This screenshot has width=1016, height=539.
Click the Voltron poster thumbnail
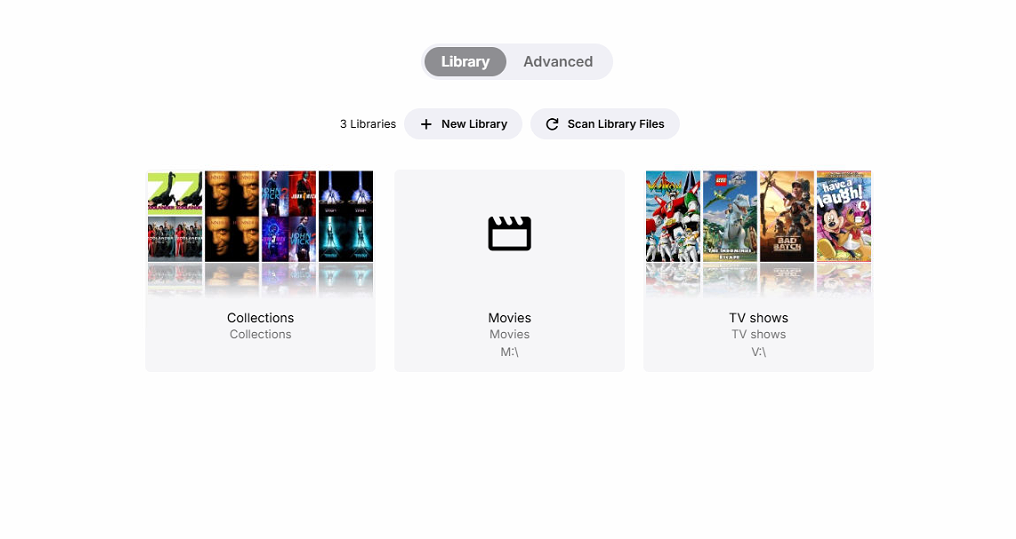pyautogui.click(x=673, y=216)
